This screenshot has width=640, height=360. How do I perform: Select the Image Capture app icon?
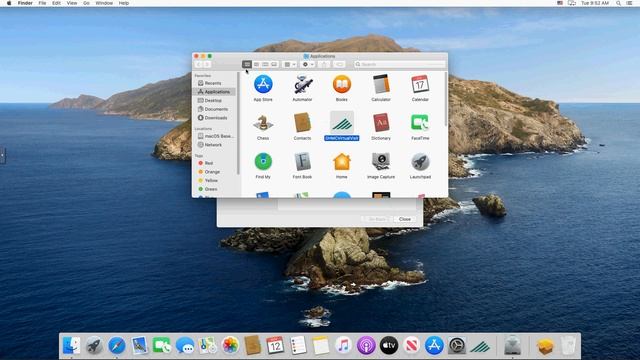(381, 162)
